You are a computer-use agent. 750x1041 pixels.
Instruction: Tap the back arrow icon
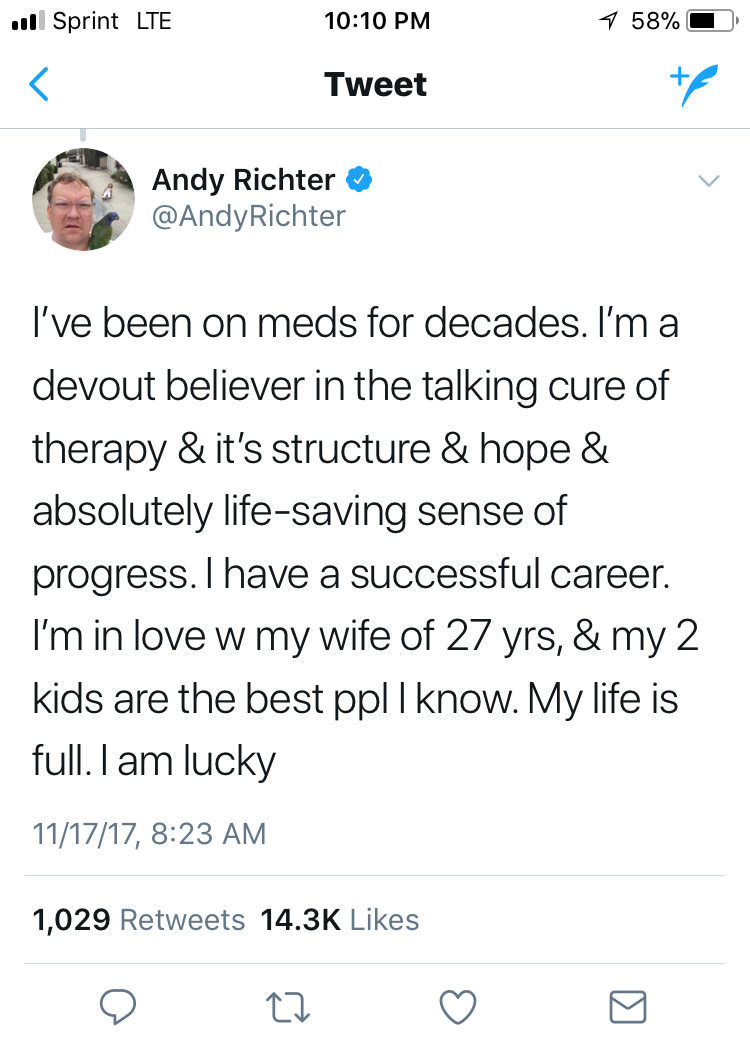(x=38, y=85)
